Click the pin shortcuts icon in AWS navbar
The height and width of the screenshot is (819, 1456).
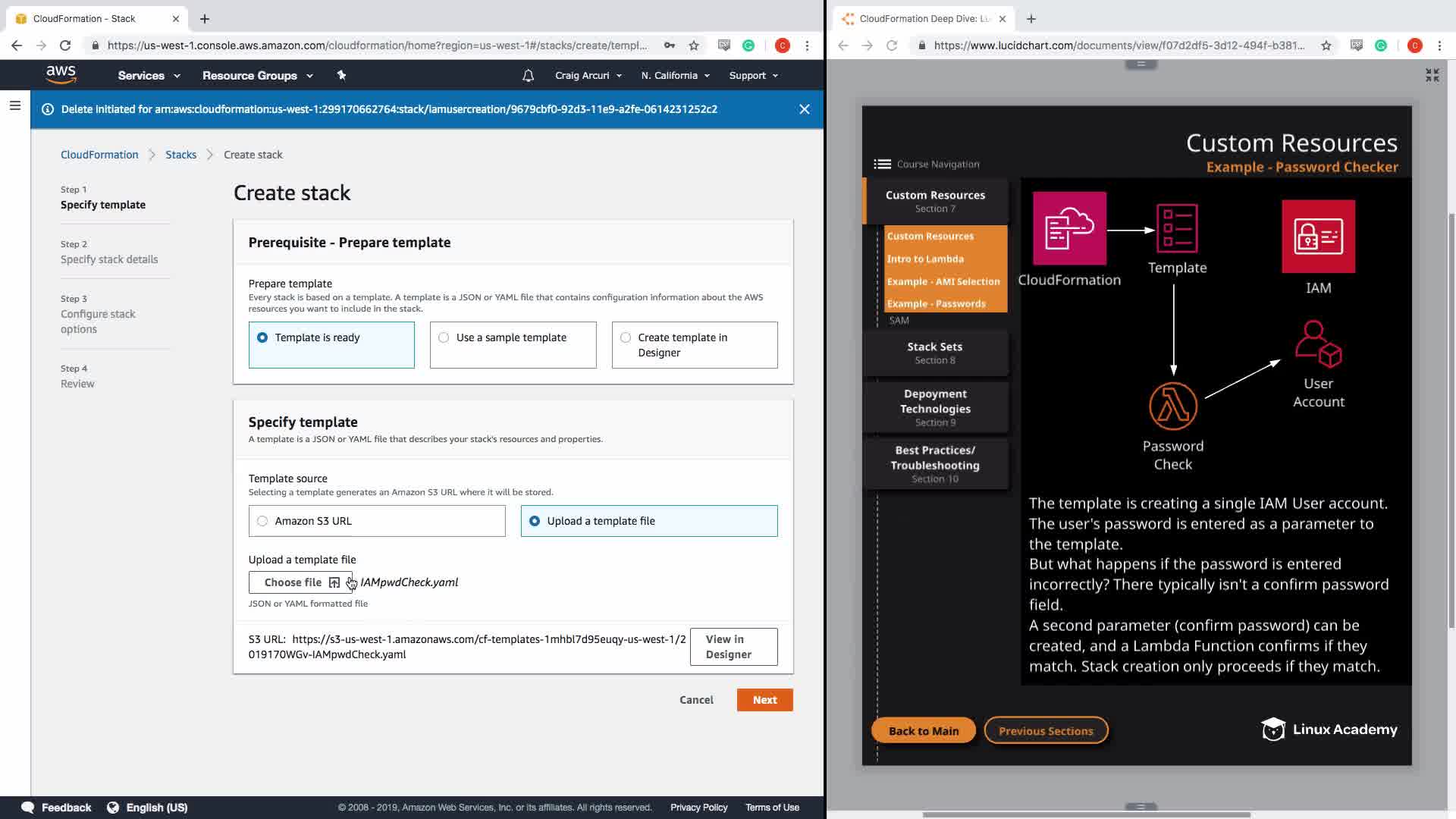[x=341, y=75]
